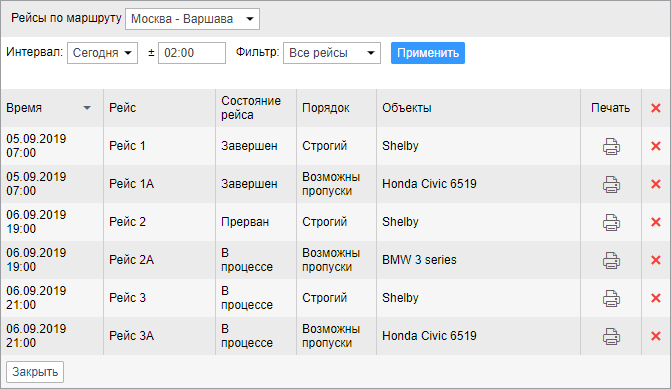
Task: Print the Рейс 2A BMW 3 series row
Action: 611,260
